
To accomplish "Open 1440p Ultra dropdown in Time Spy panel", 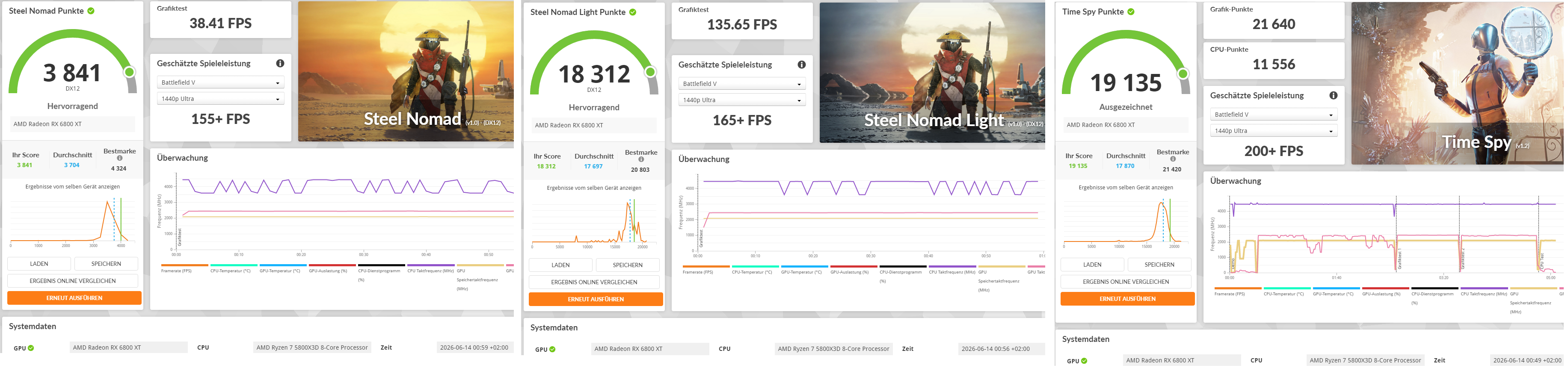I will [x=1273, y=131].
